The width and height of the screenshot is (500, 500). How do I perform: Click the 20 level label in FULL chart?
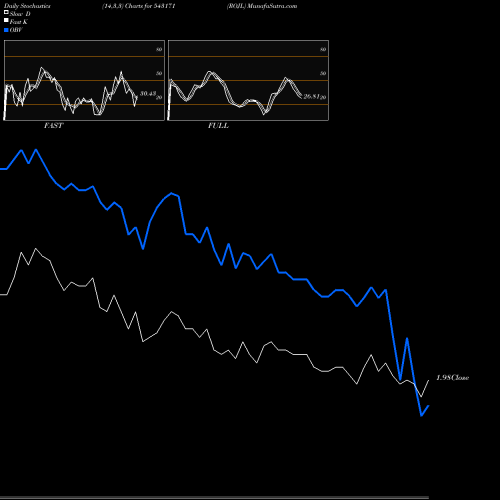point(323,97)
